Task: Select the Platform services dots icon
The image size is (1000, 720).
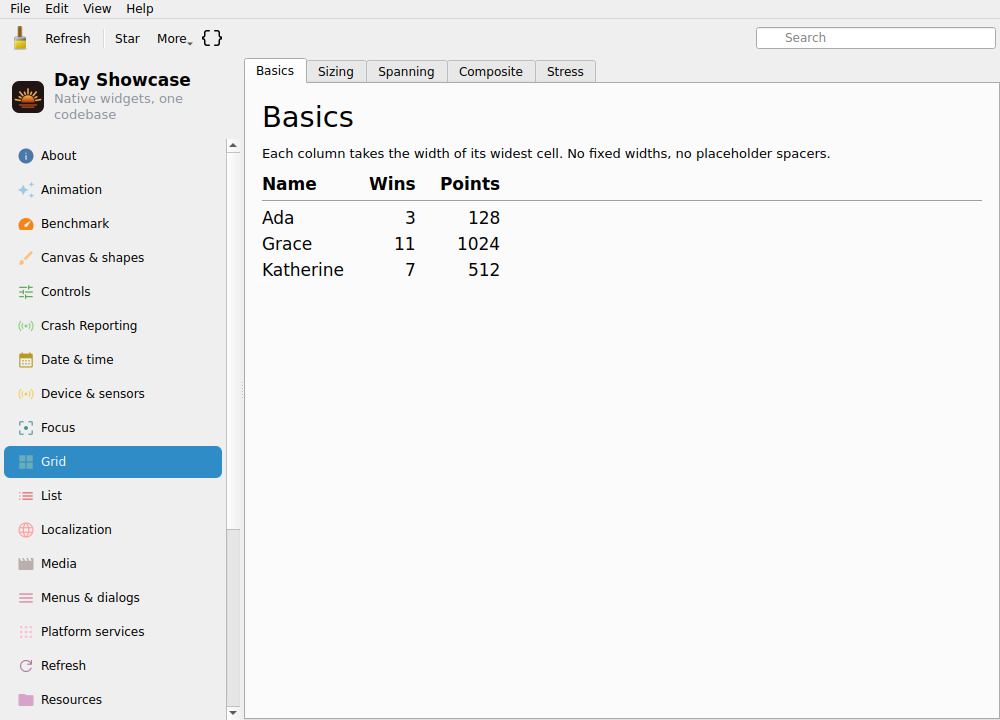Action: [26, 632]
